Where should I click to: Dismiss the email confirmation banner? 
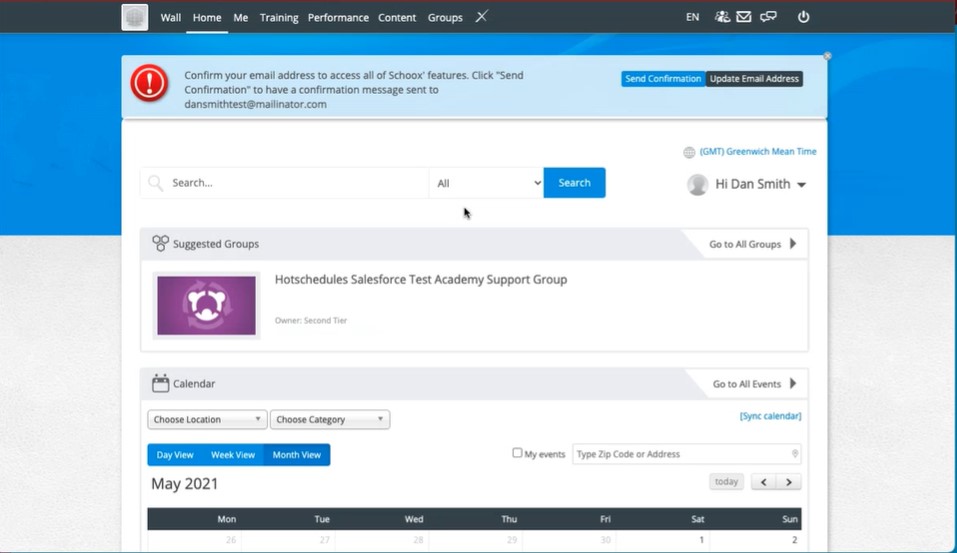point(827,56)
